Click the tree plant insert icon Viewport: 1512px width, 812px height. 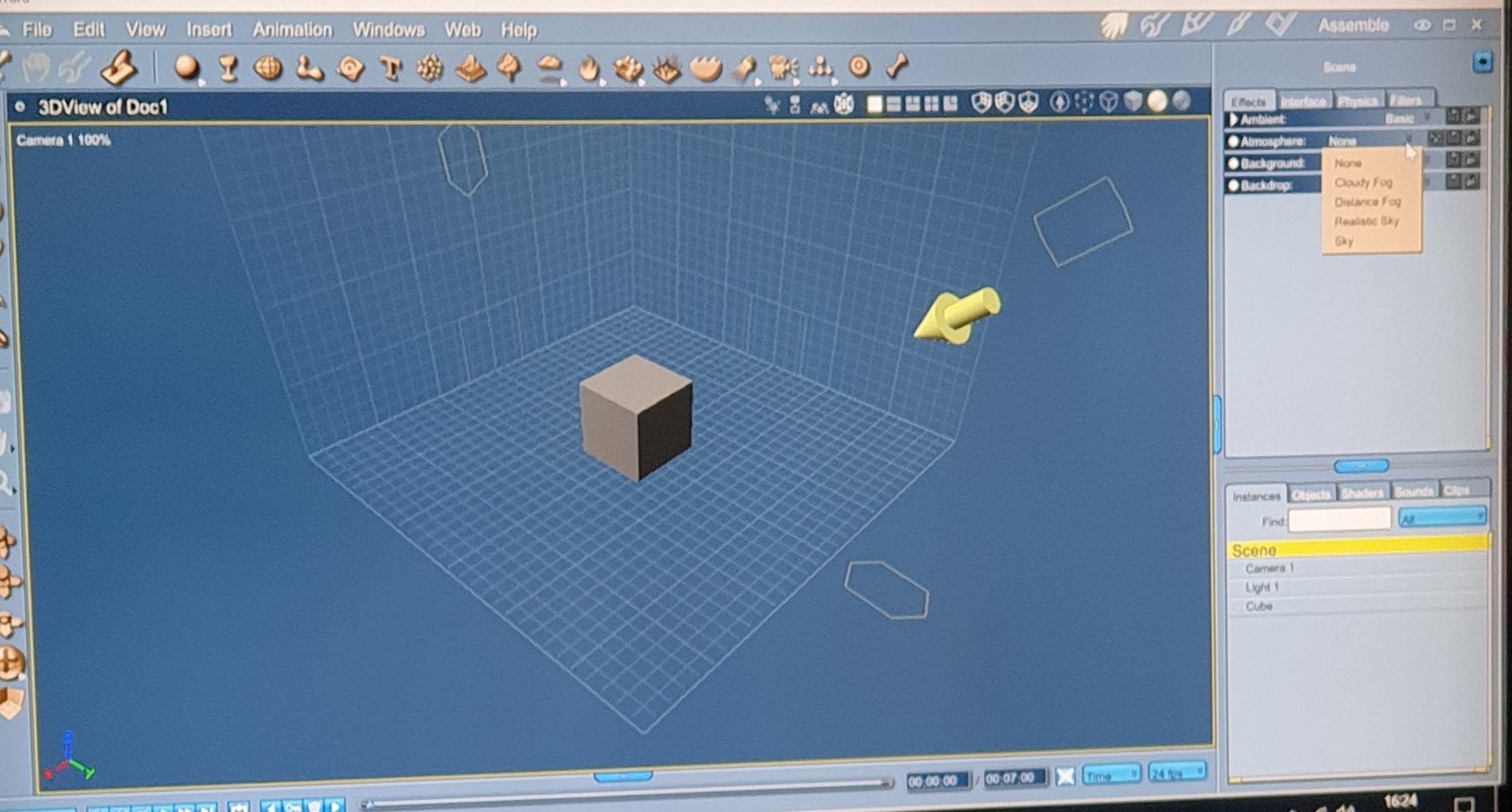click(x=509, y=68)
